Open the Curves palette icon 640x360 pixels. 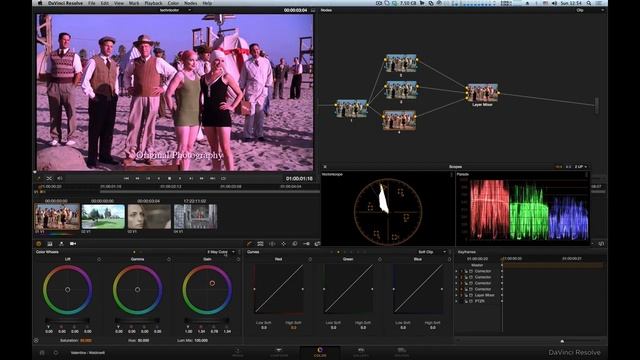(x=249, y=244)
